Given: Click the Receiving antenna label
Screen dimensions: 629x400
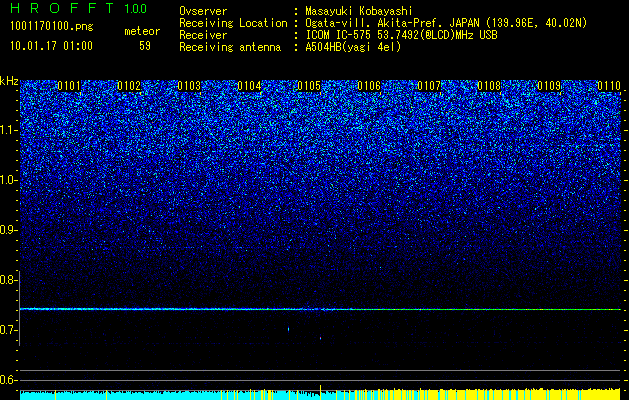Looking at the screenshot, I should [x=230, y=47].
